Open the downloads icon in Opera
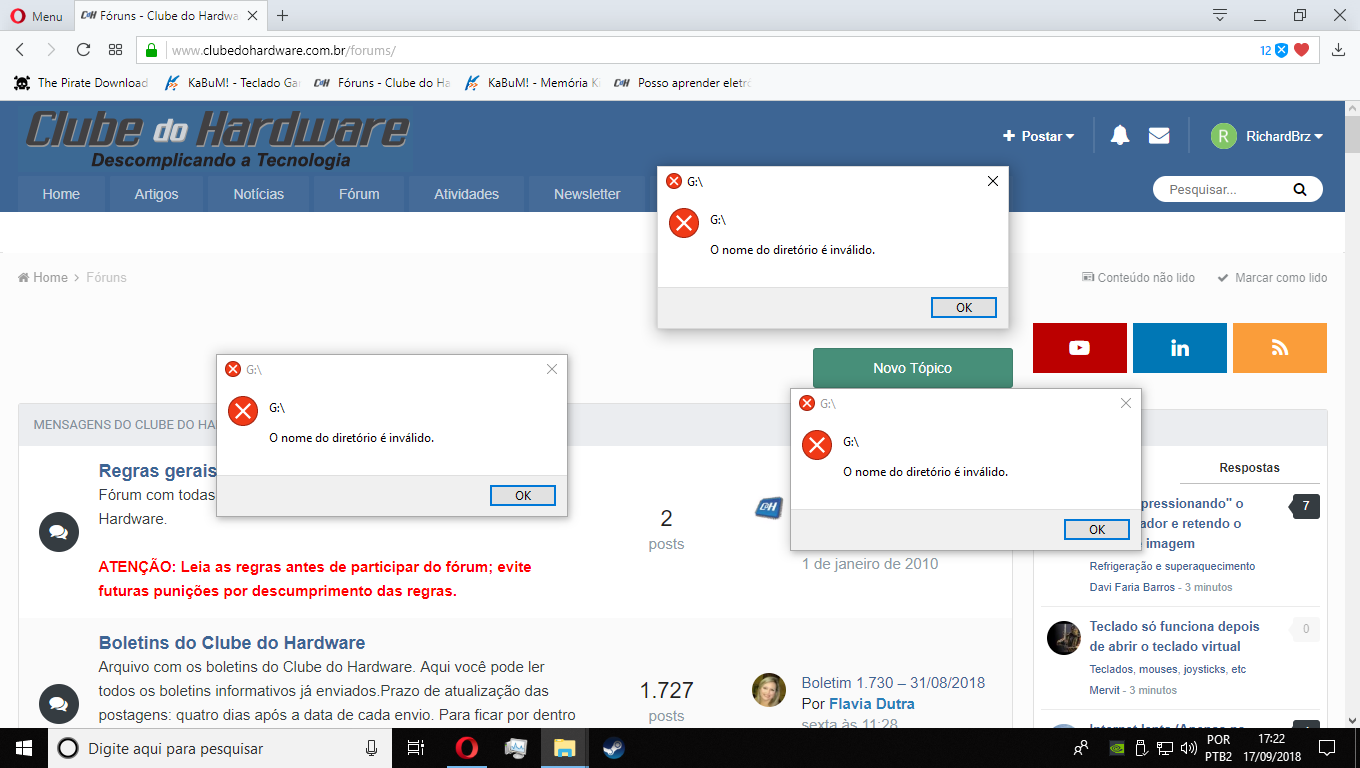Screen dimensions: 1360x768 [1339, 50]
